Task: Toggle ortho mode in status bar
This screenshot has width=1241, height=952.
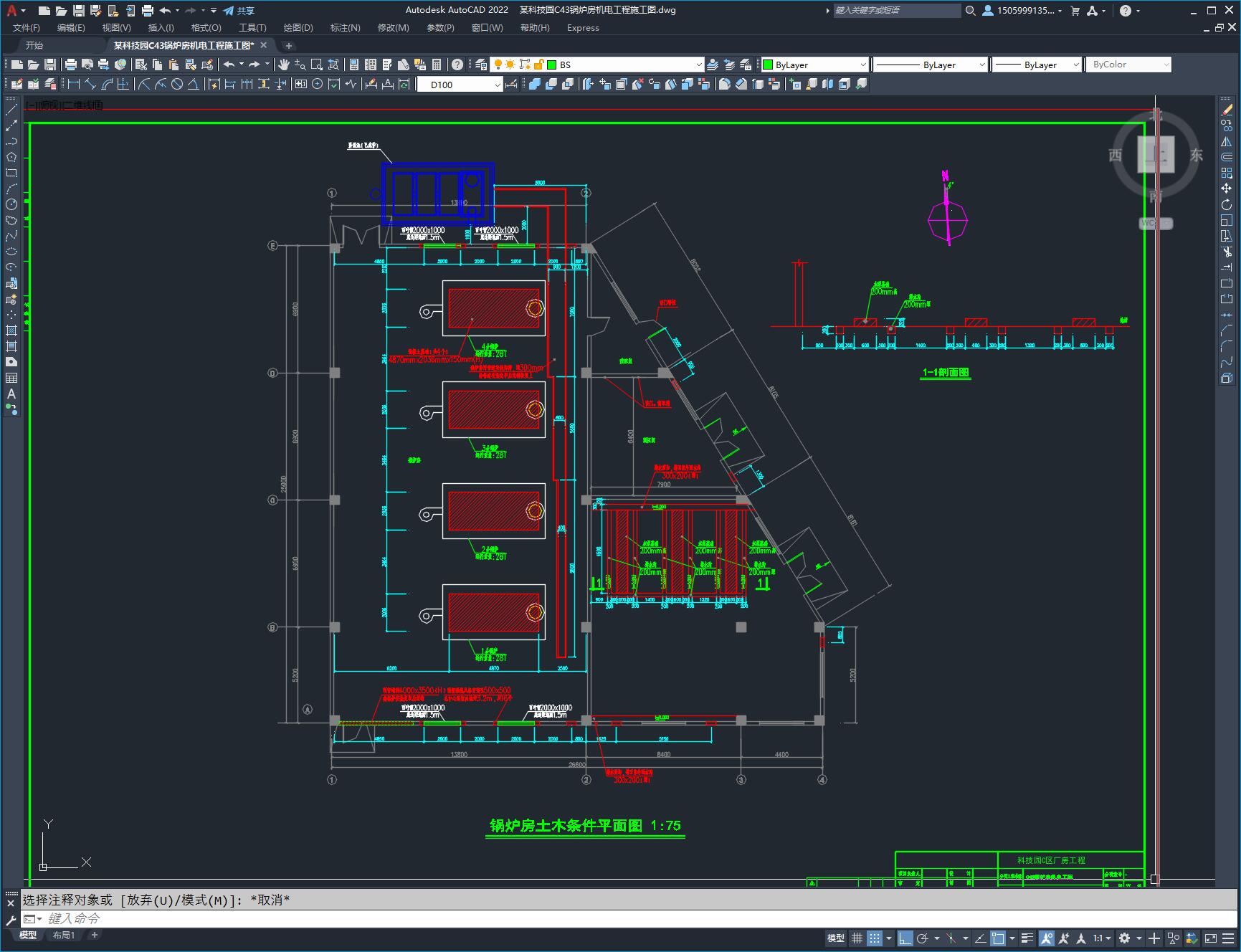Action: click(905, 938)
